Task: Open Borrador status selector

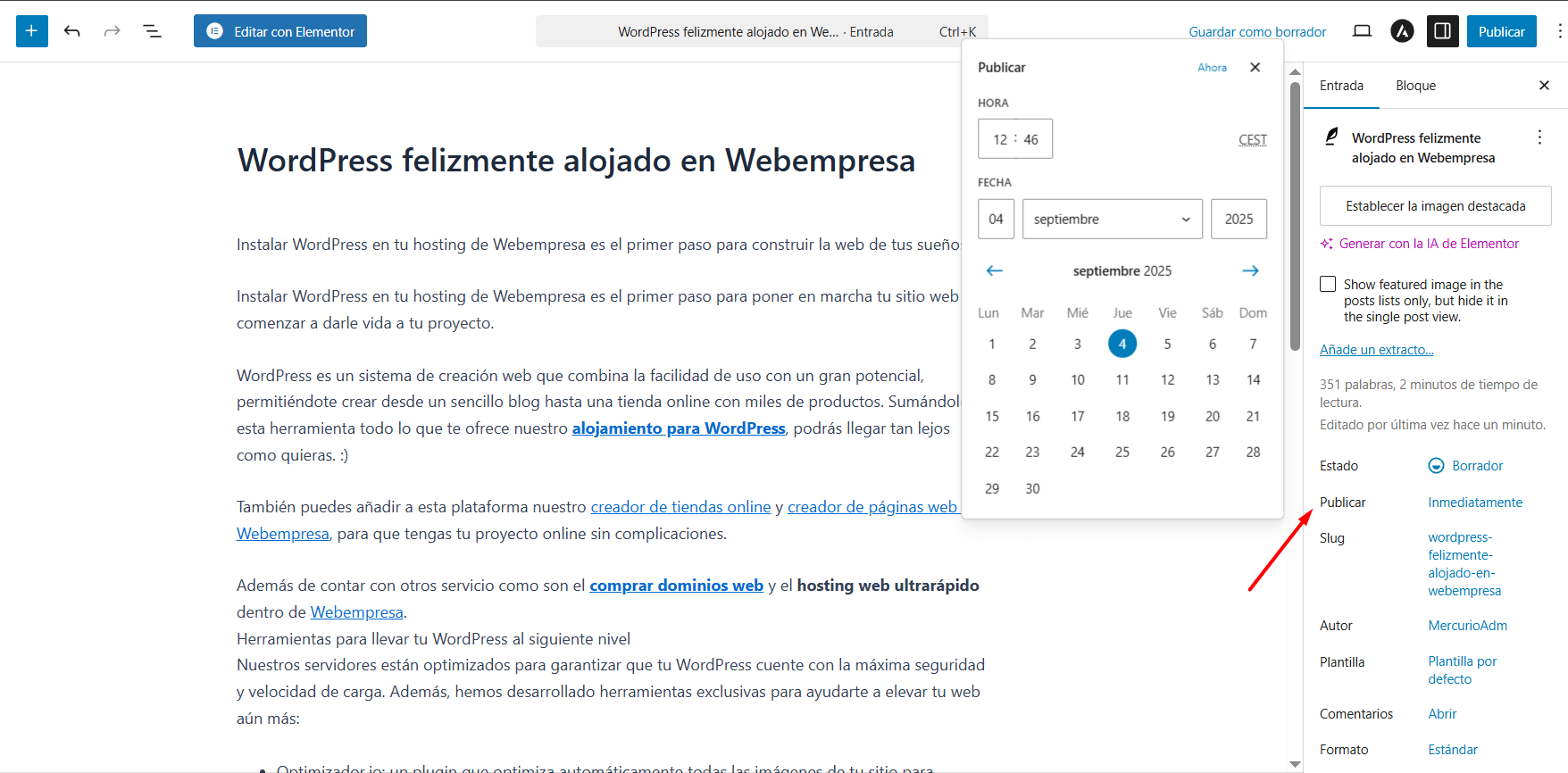Action: 1466,466
